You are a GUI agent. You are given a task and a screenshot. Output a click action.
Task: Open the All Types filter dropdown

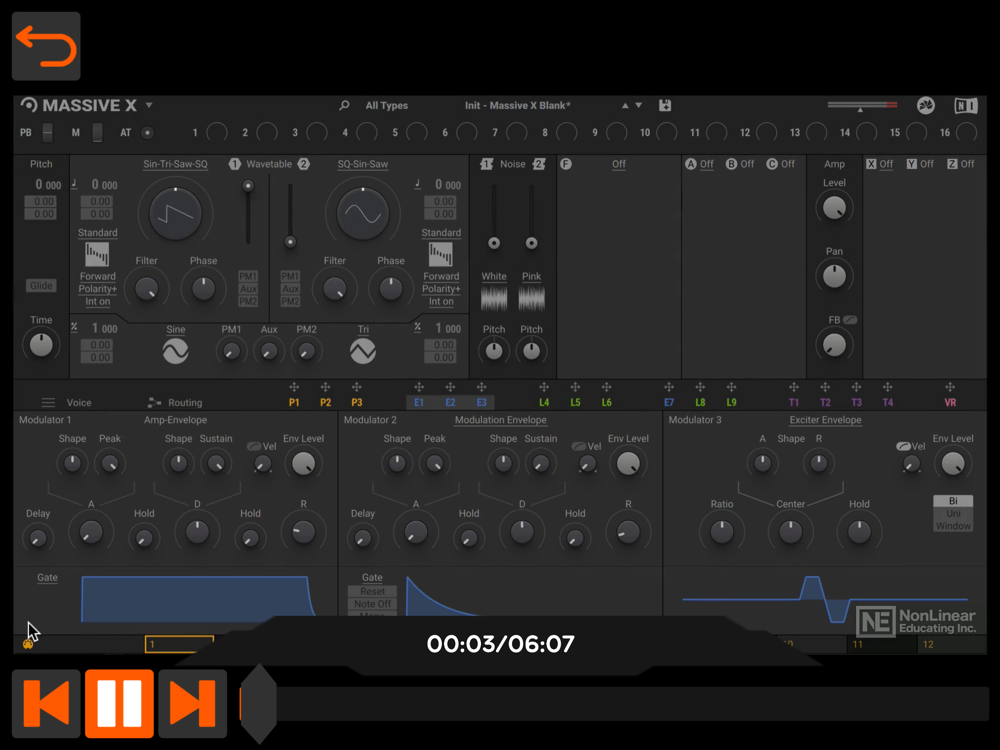point(386,105)
